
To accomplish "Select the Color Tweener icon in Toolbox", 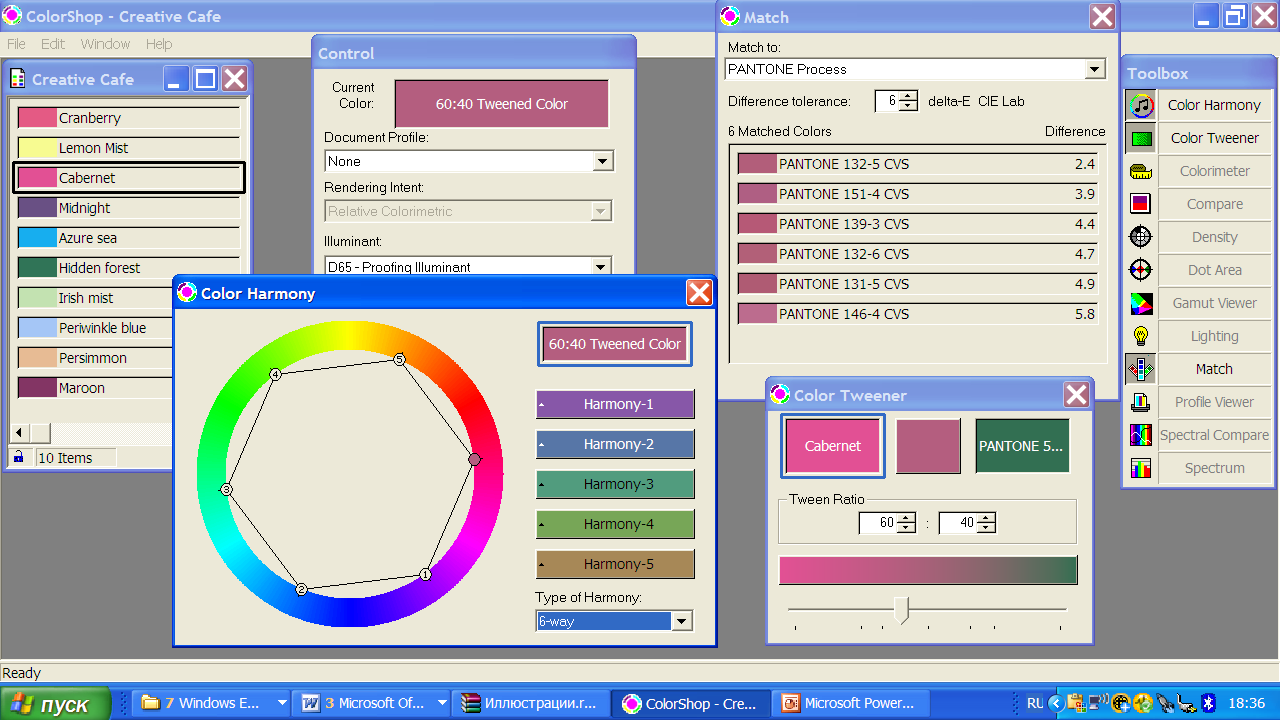I will [1141, 138].
